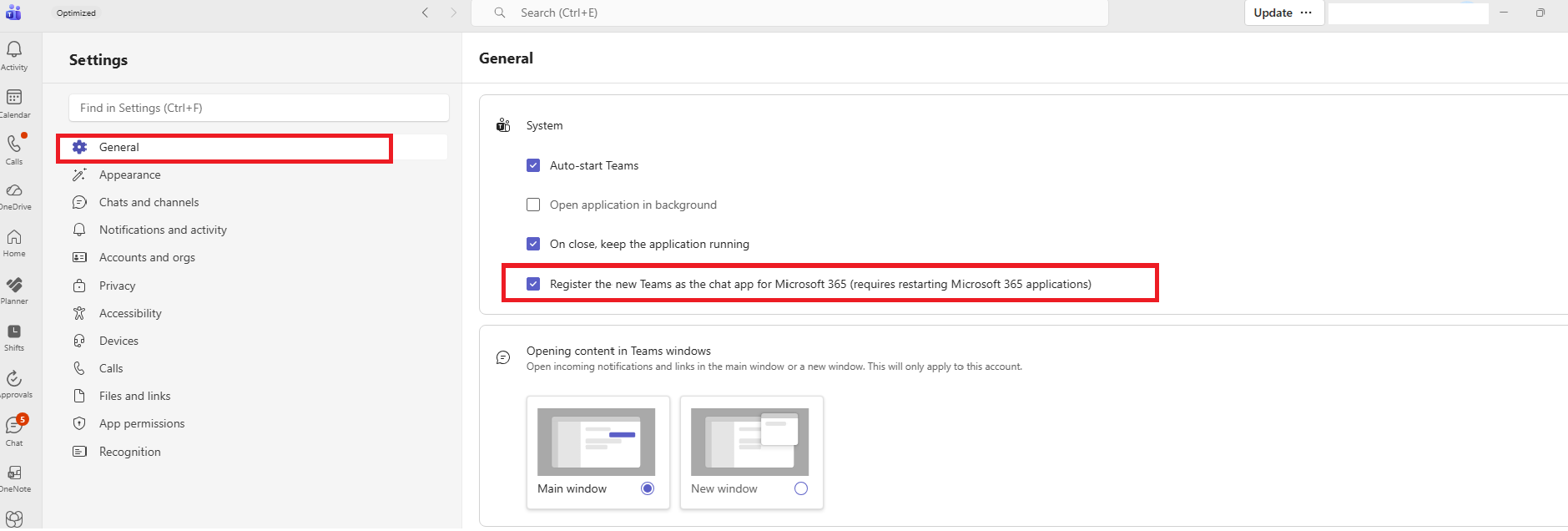Click the Find in Settings field
1568x531 pixels.
(x=259, y=108)
